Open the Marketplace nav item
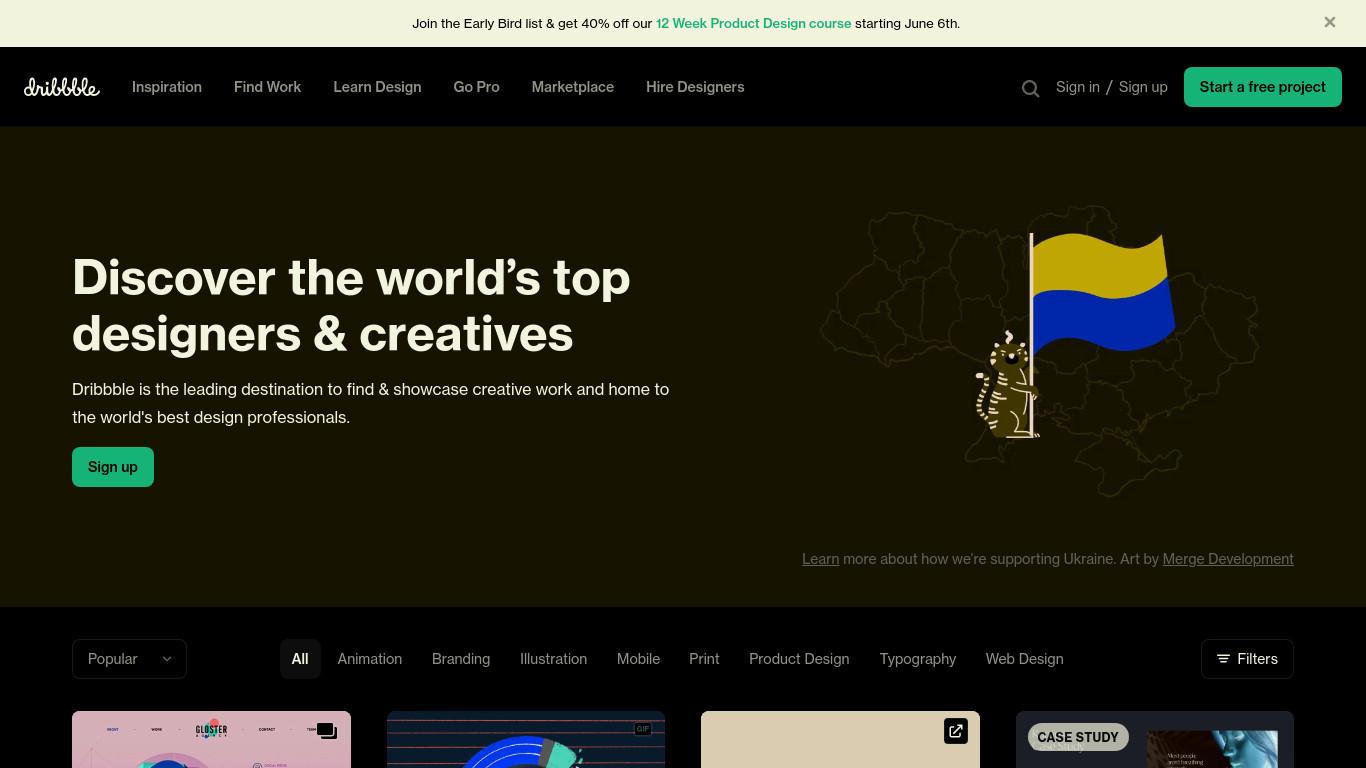Viewport: 1366px width, 768px height. click(572, 87)
